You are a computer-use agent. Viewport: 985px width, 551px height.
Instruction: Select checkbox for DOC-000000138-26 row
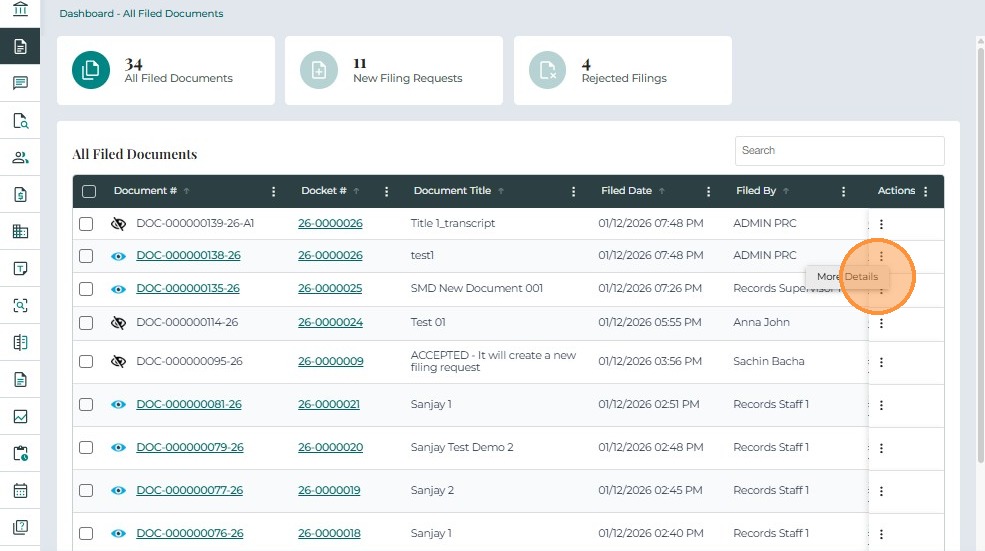coord(86,256)
